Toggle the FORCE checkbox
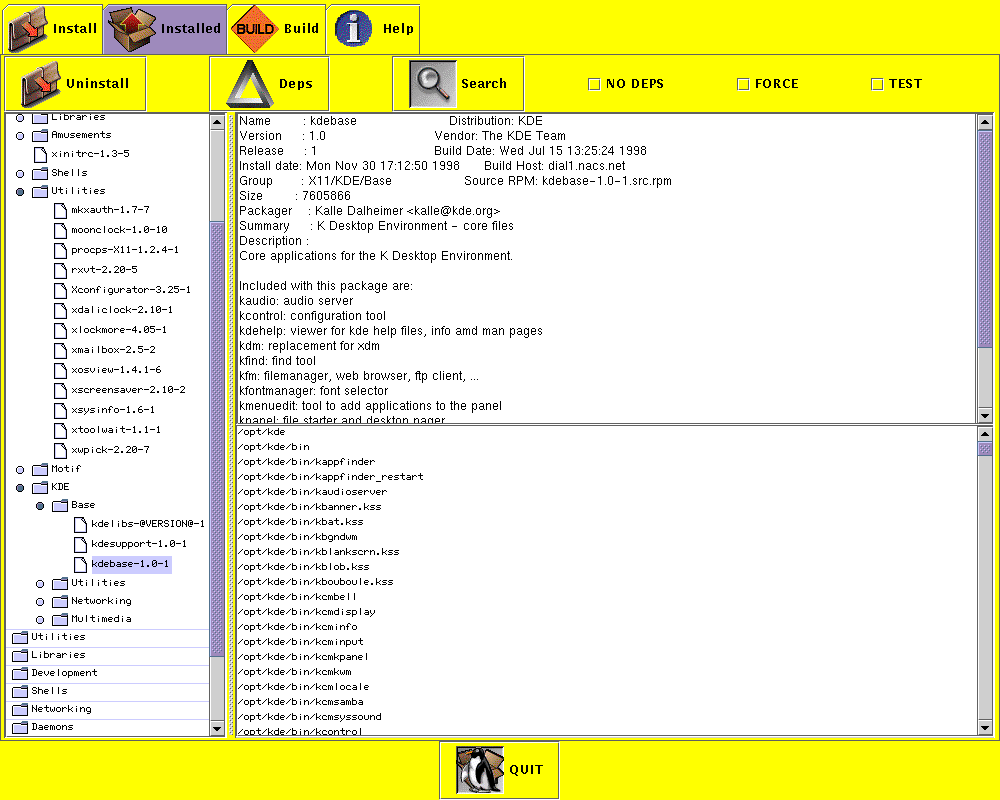 743,84
